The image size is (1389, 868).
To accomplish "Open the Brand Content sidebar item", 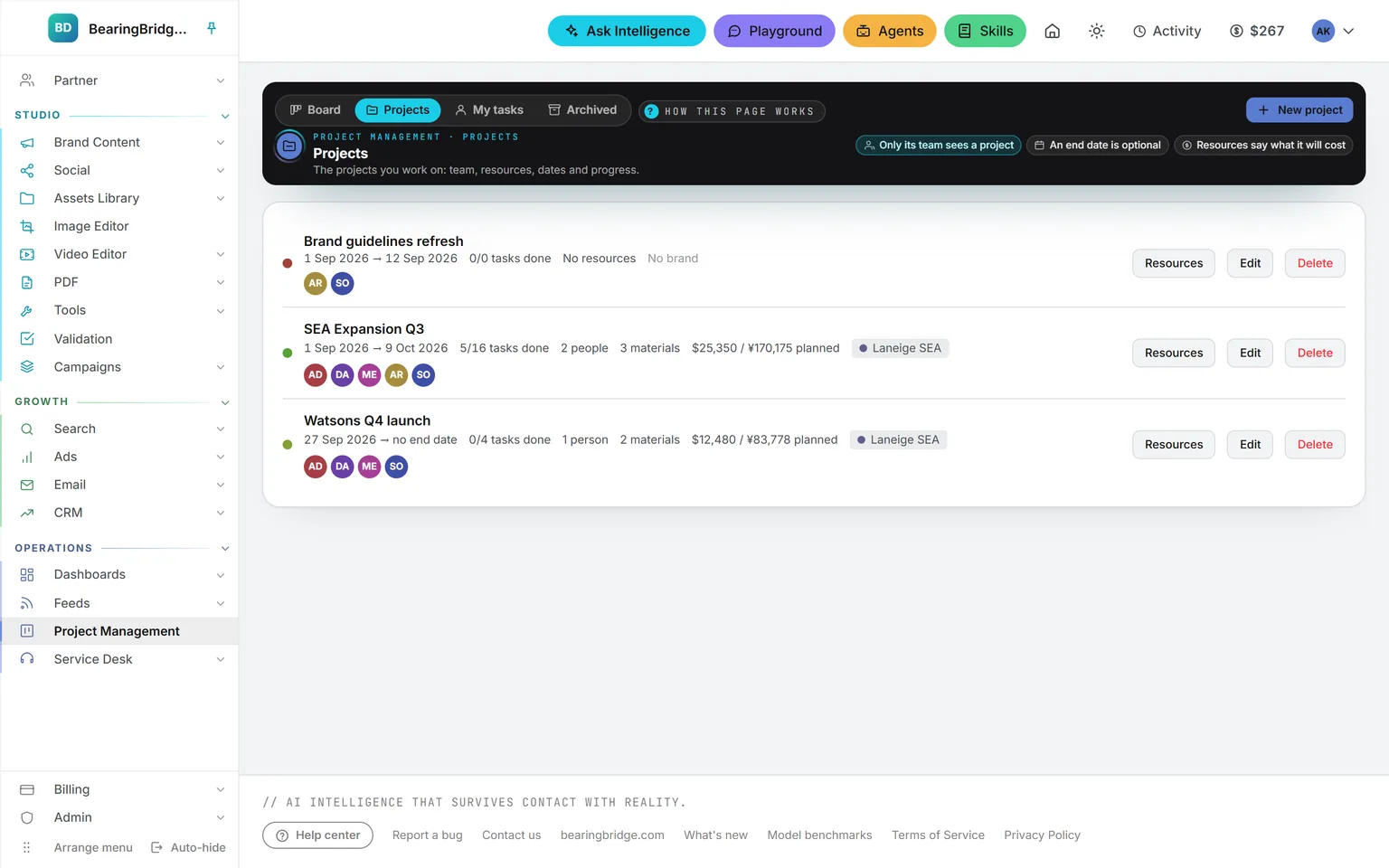I will (x=119, y=142).
